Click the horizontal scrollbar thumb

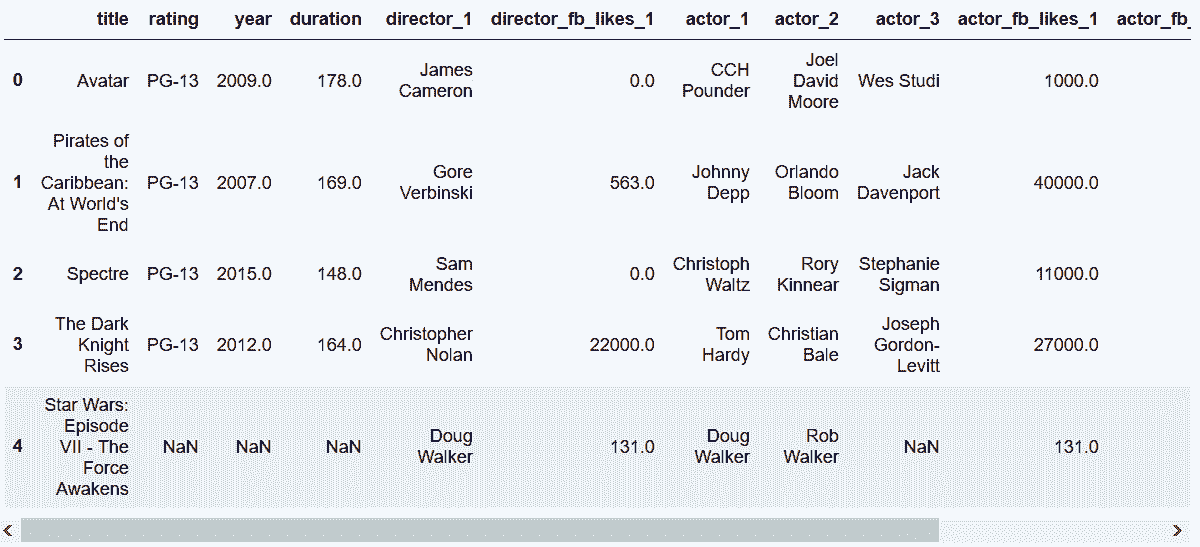coord(480,529)
